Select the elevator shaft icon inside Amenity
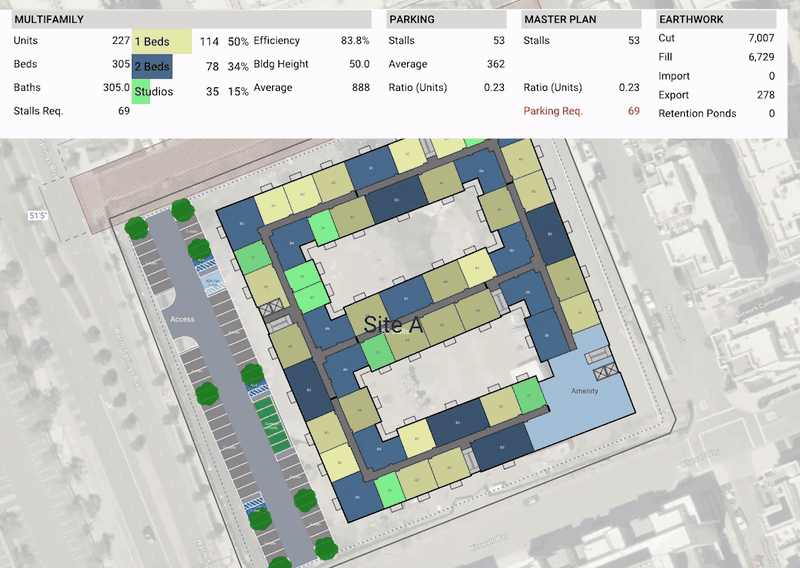The width and height of the screenshot is (800, 568). pyautogui.click(x=606, y=372)
